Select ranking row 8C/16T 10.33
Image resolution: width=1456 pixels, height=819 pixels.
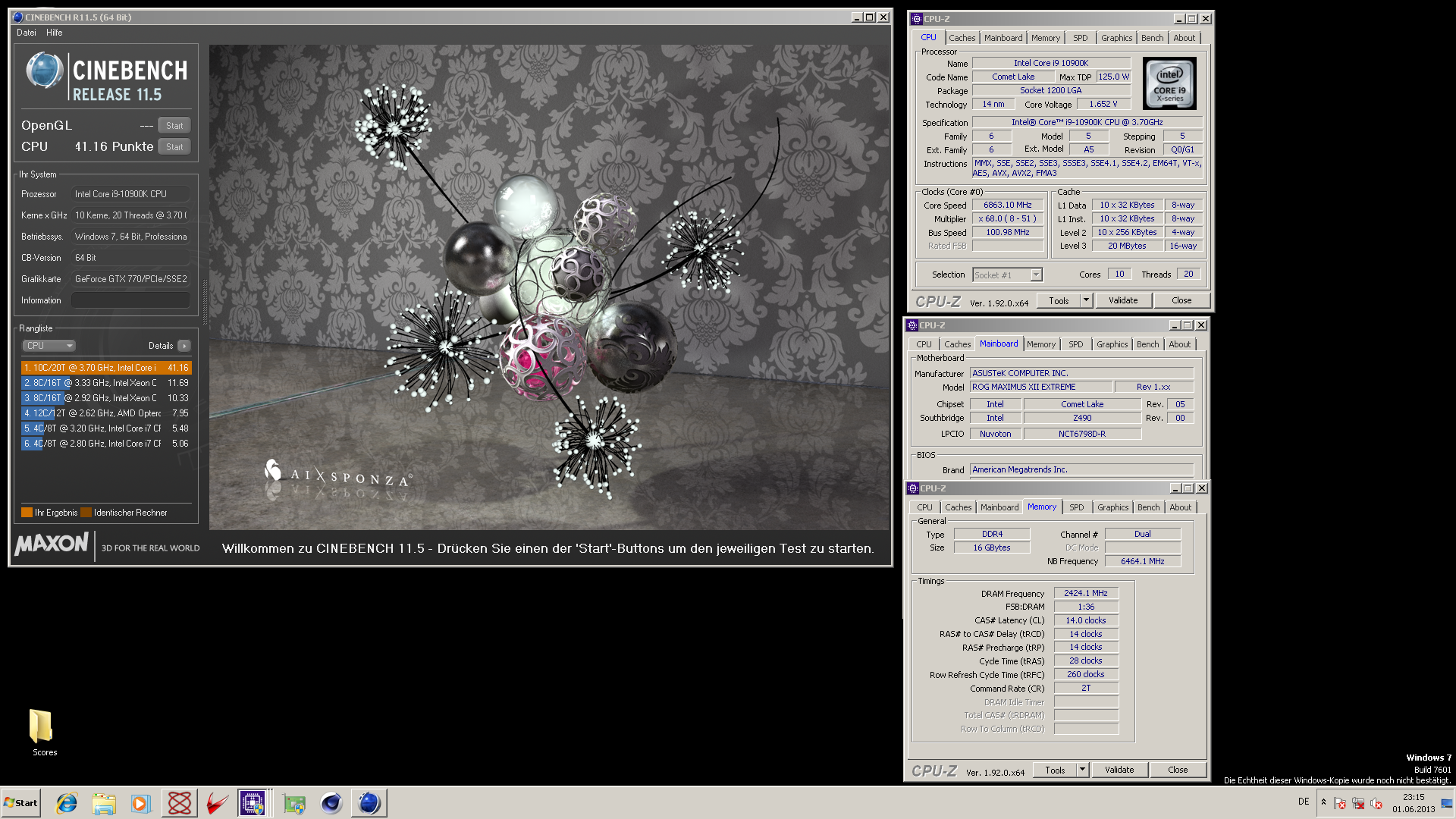point(106,398)
